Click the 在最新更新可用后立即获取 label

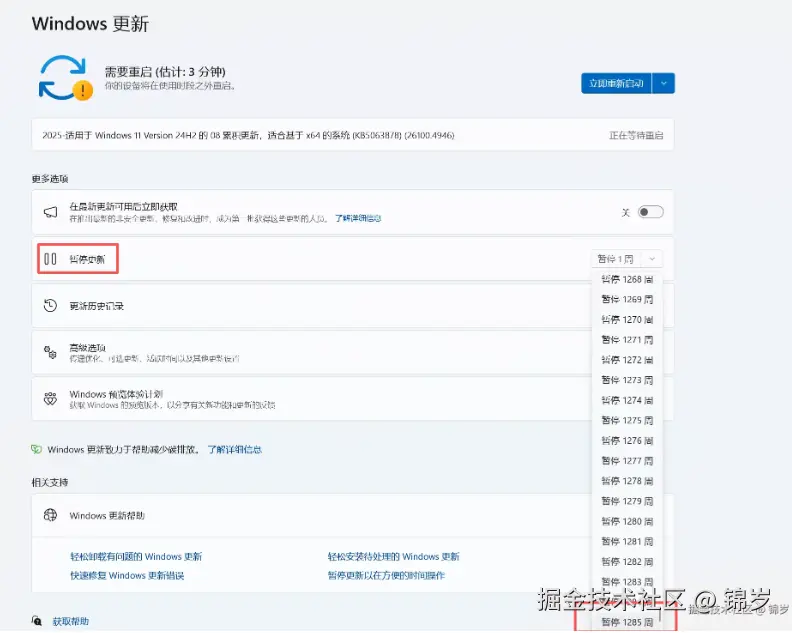(124, 206)
